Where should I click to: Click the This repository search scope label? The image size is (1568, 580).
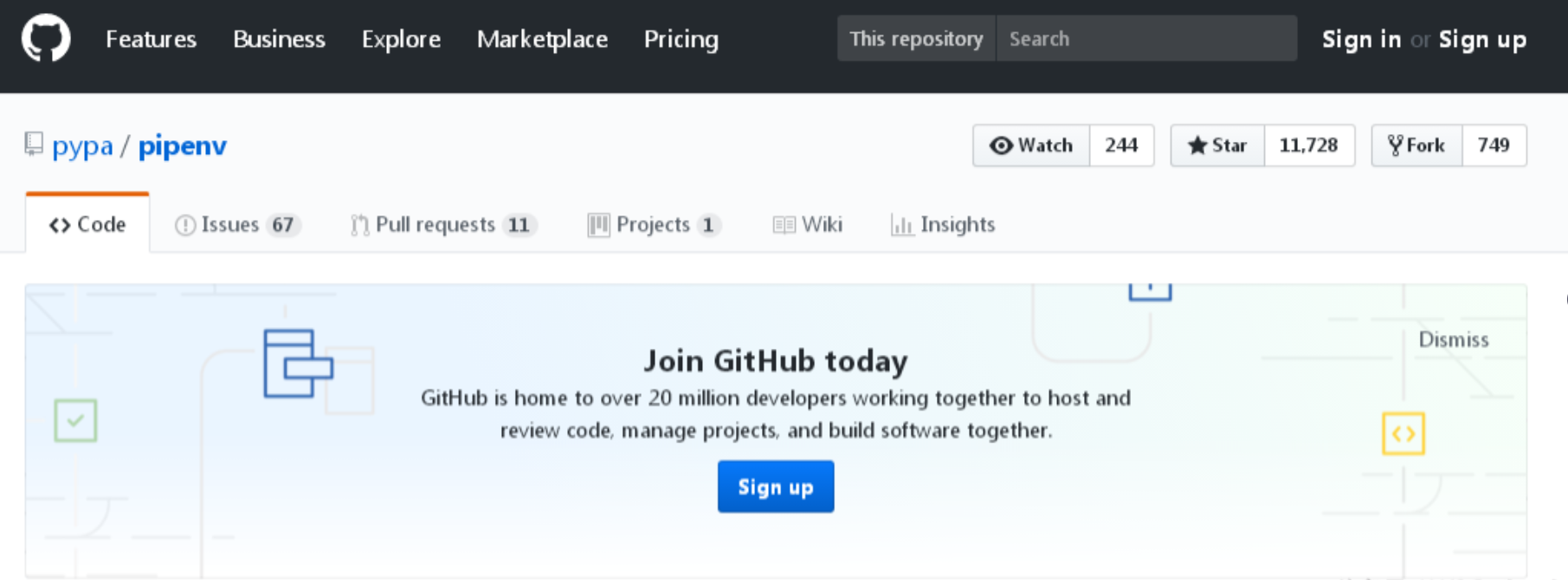916,38
